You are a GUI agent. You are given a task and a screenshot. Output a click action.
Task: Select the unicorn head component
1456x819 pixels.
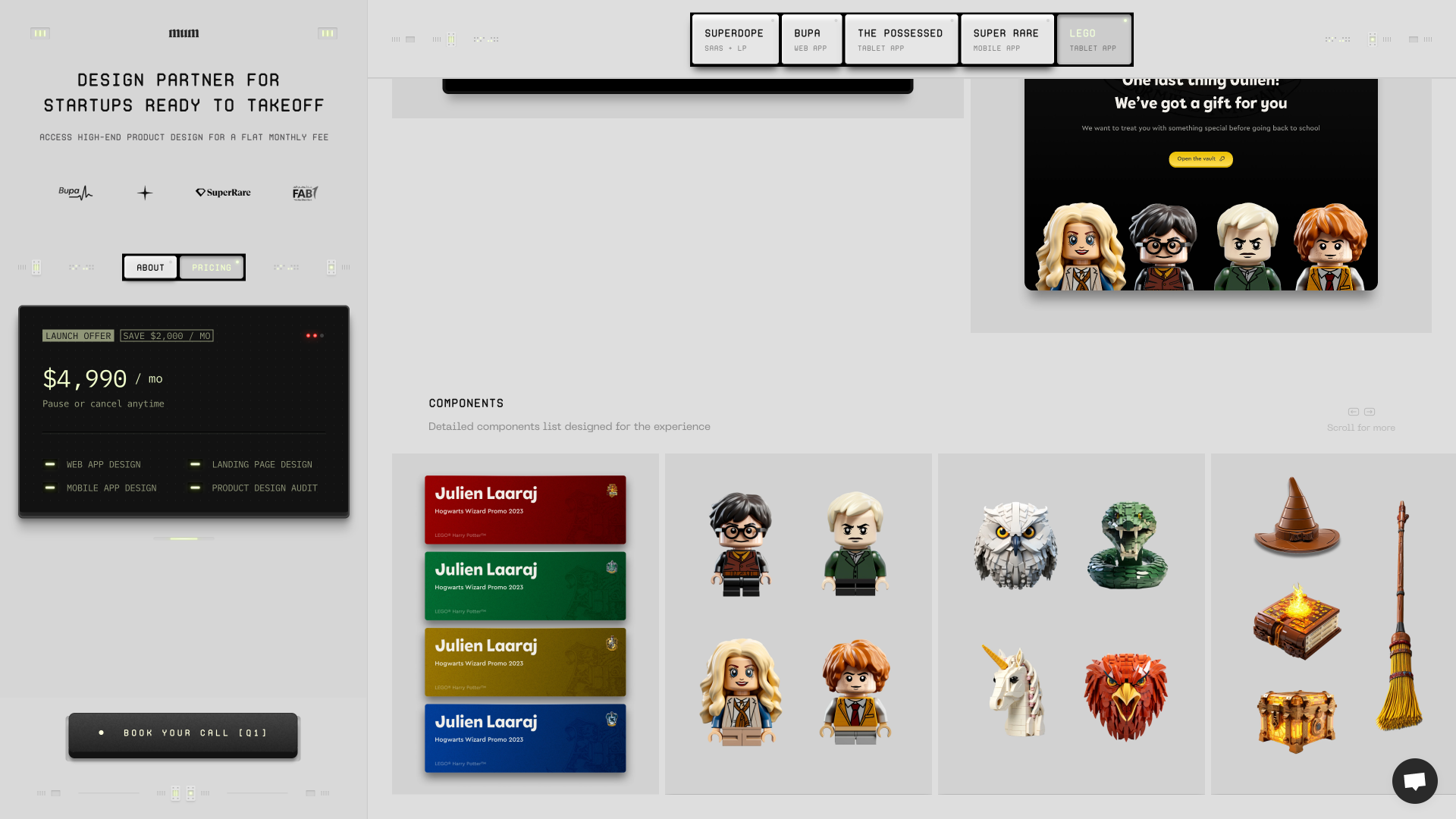click(1015, 691)
